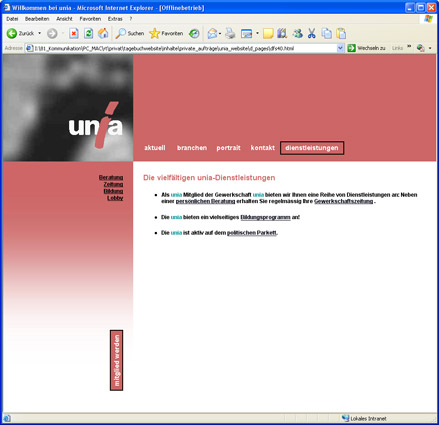
Task: Open the Bearbeiten menu
Action: 37,19
